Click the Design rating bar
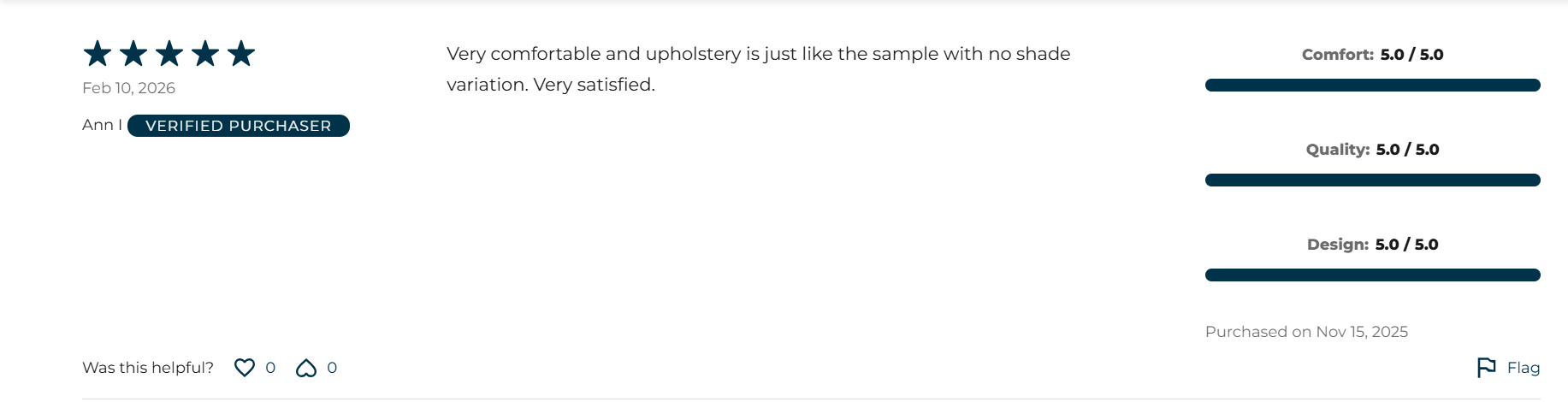Screen dimensions: 1568x402 coord(1372,275)
